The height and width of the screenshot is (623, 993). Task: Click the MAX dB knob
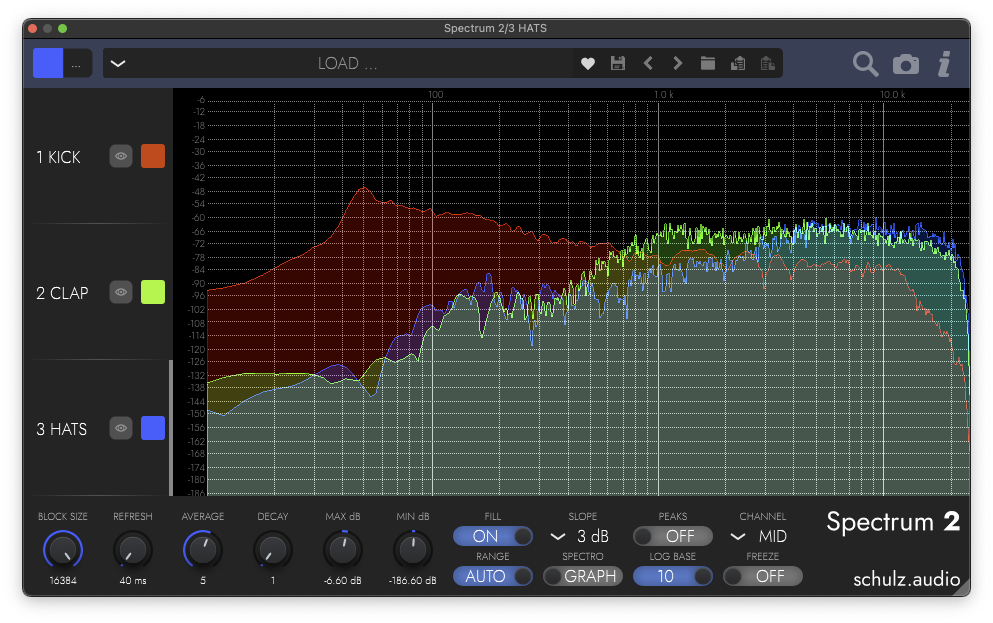(343, 550)
